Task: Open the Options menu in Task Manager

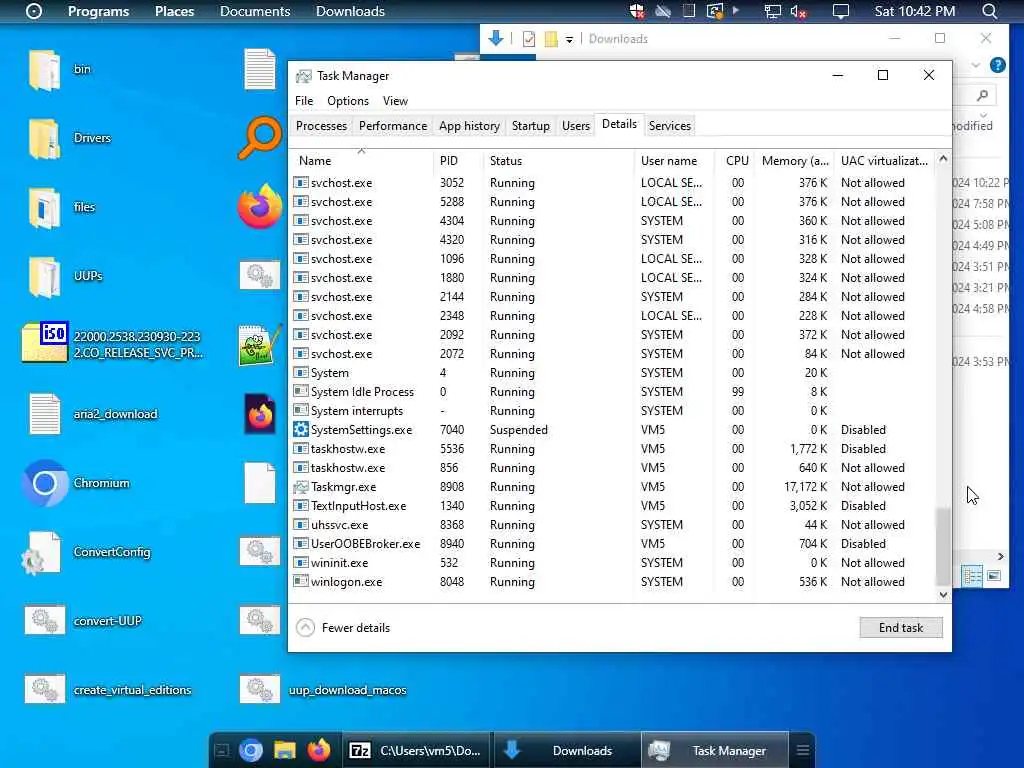Action: [x=348, y=101]
